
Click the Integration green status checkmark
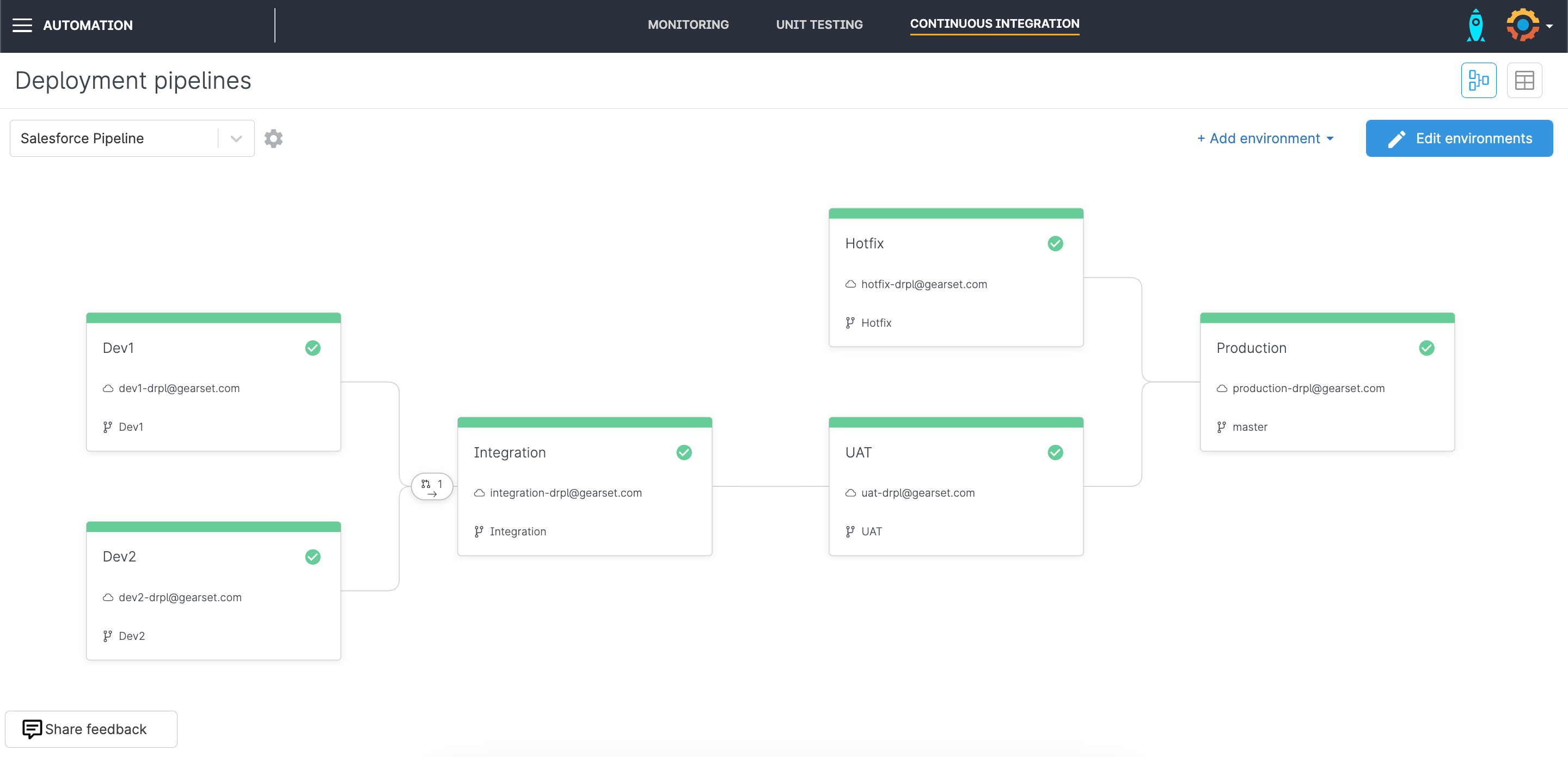point(684,453)
